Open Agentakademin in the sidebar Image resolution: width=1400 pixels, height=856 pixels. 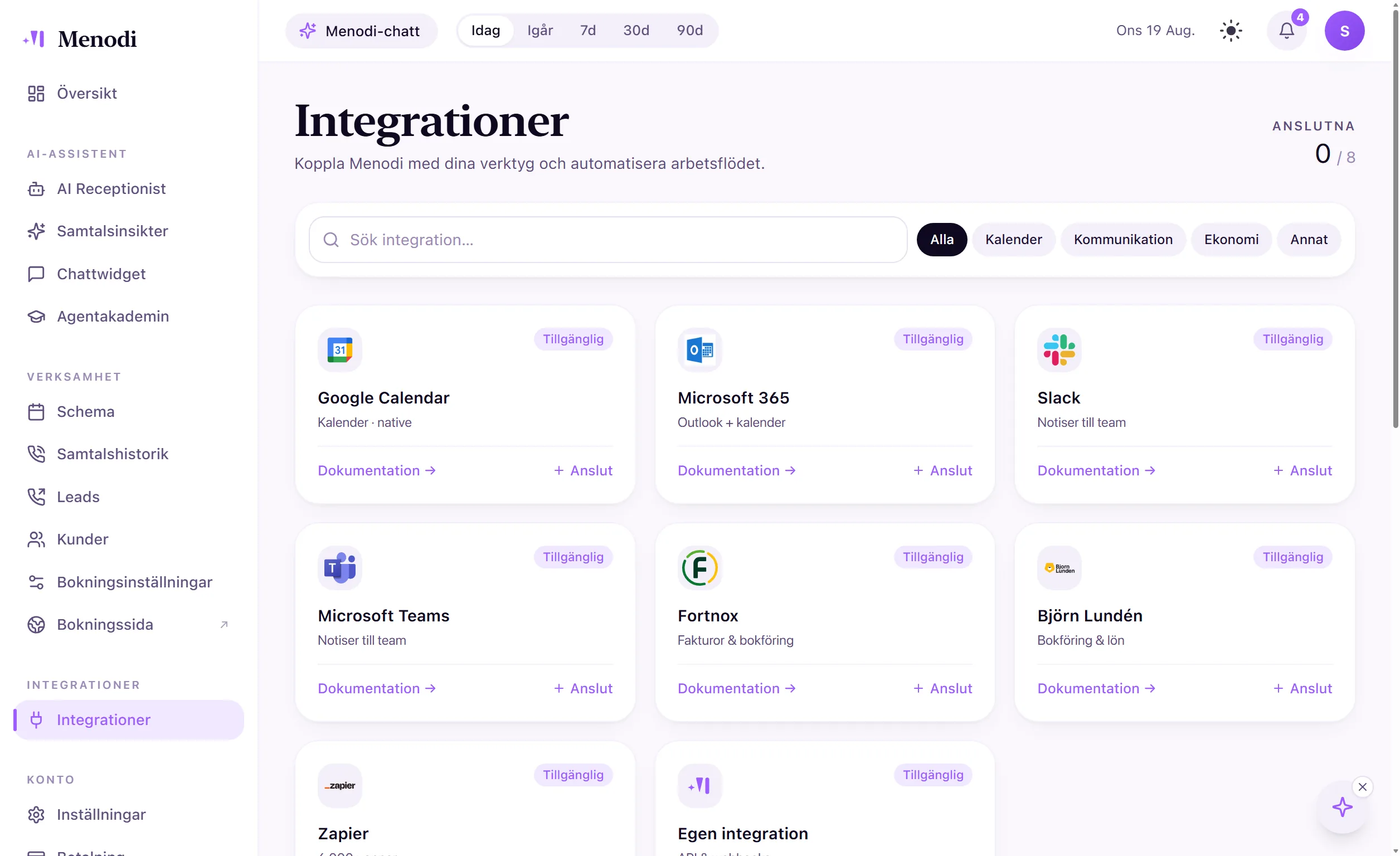[128, 317]
